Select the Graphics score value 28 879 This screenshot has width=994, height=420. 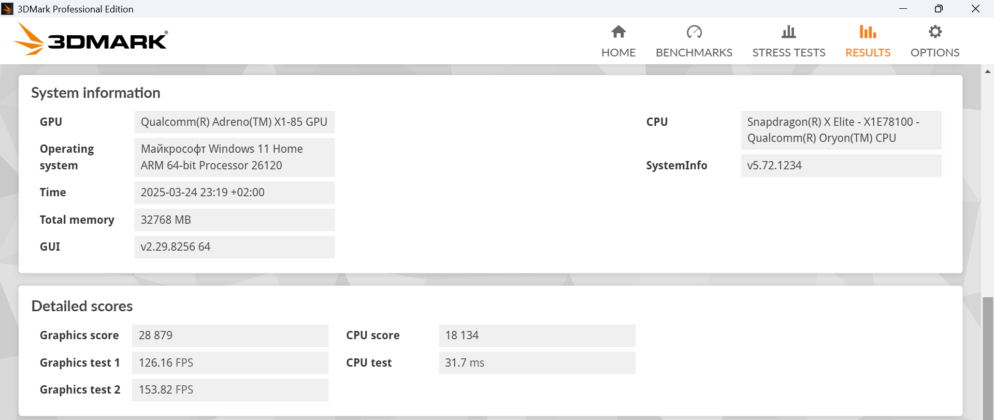pos(230,335)
